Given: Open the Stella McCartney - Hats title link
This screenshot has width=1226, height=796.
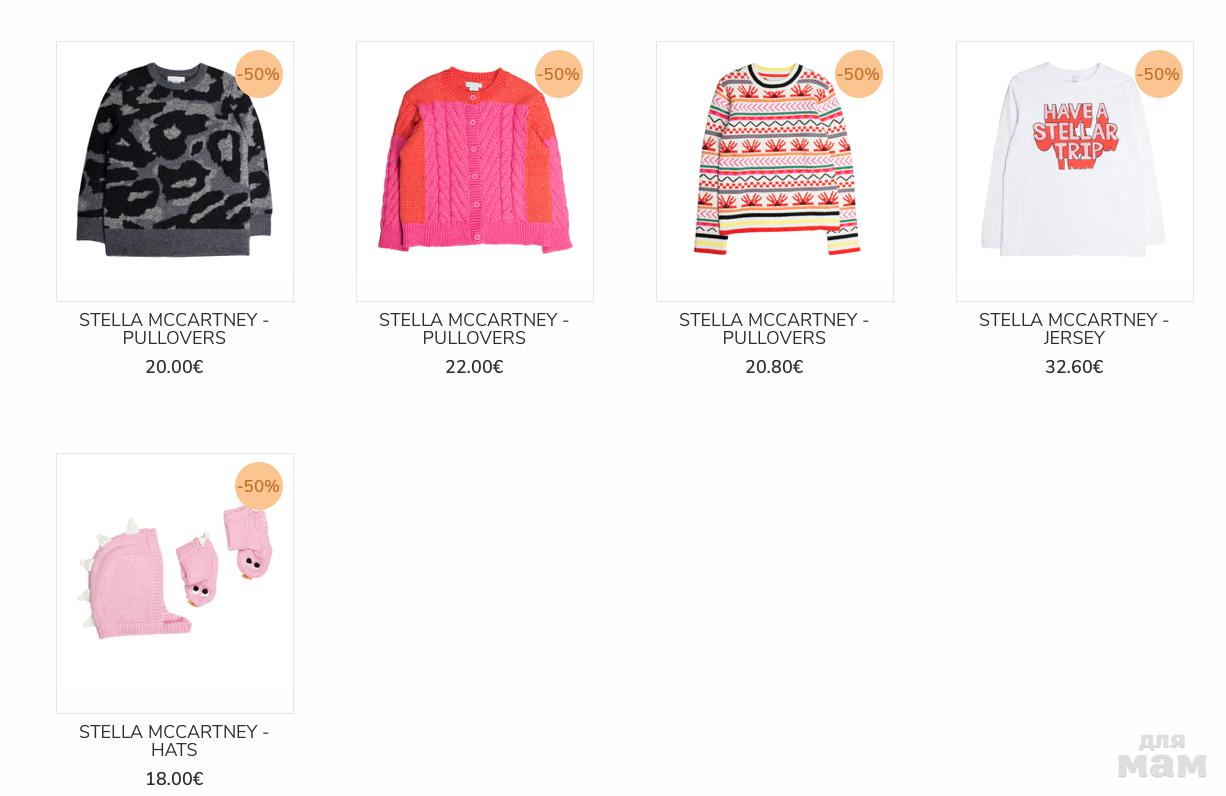Looking at the screenshot, I should 174,741.
